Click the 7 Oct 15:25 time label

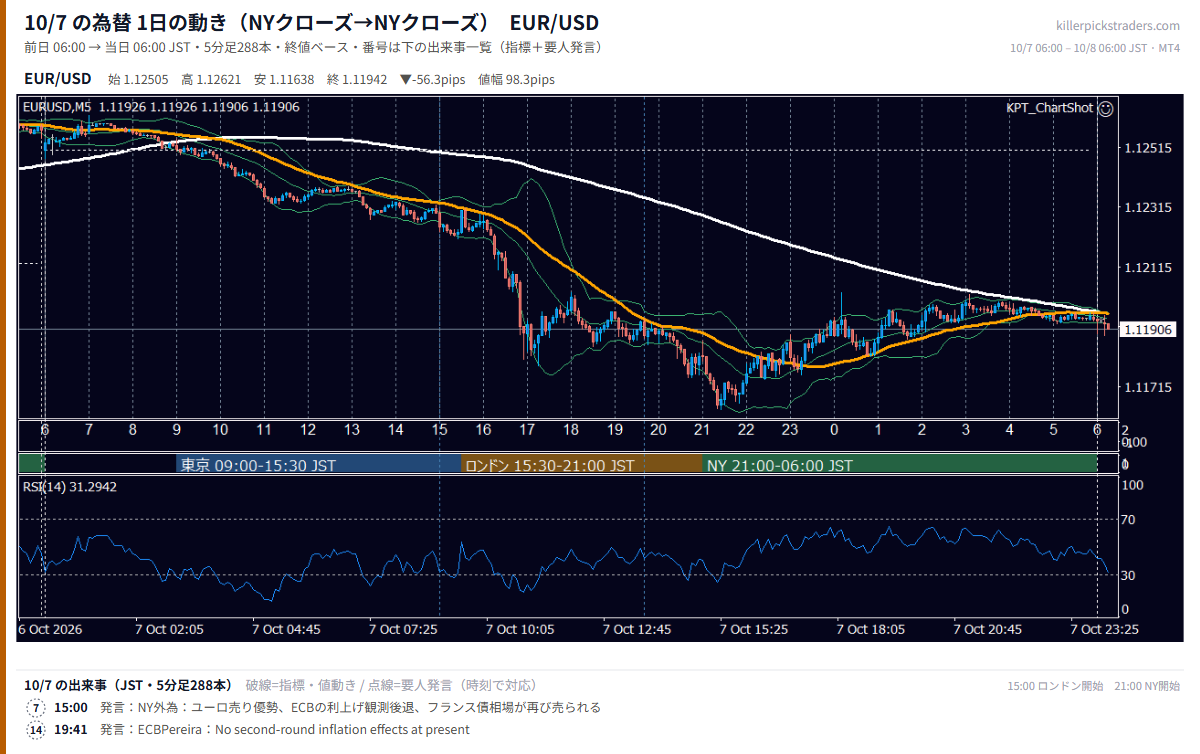click(754, 629)
